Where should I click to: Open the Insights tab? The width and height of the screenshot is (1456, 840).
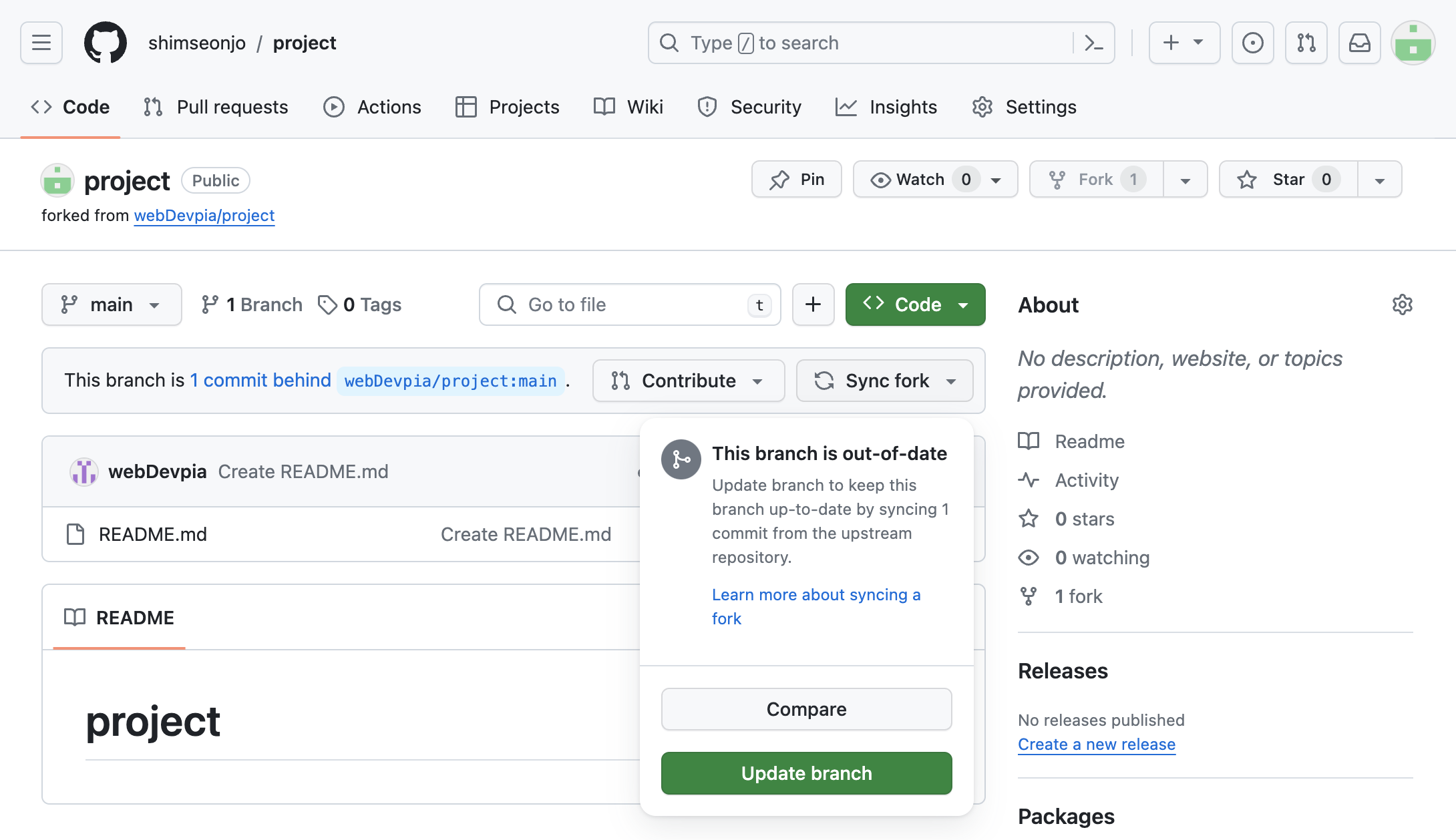coord(886,107)
